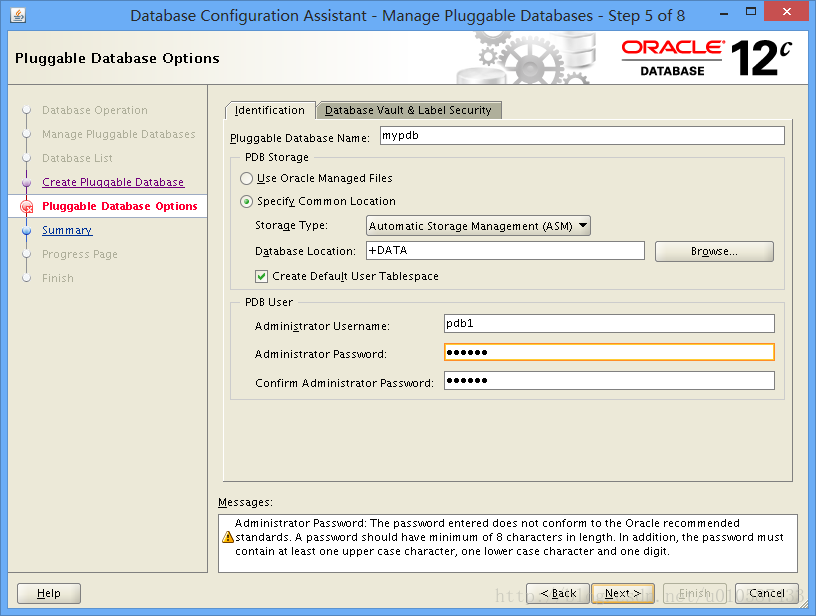Image resolution: width=816 pixels, height=616 pixels.
Task: Focus the Administrator Password field
Action: click(609, 352)
